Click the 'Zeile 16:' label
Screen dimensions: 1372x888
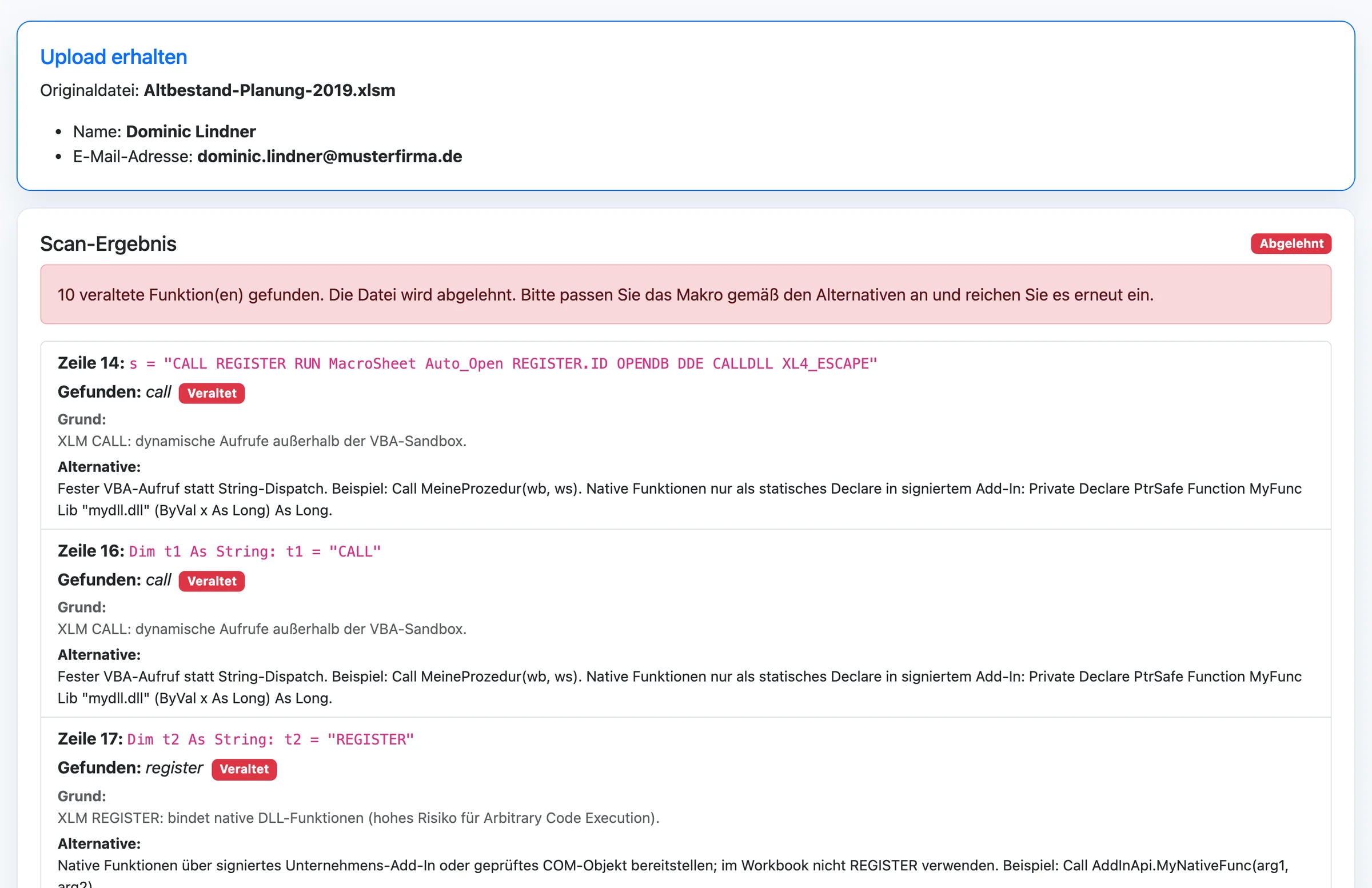point(91,551)
